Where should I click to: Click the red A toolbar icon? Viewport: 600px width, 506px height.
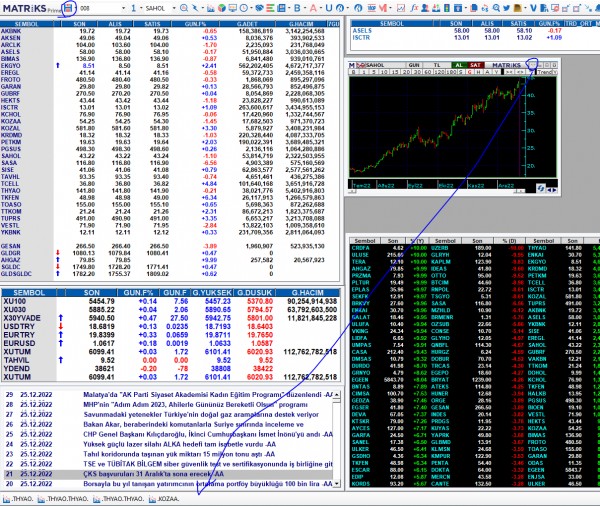tap(313, 8)
